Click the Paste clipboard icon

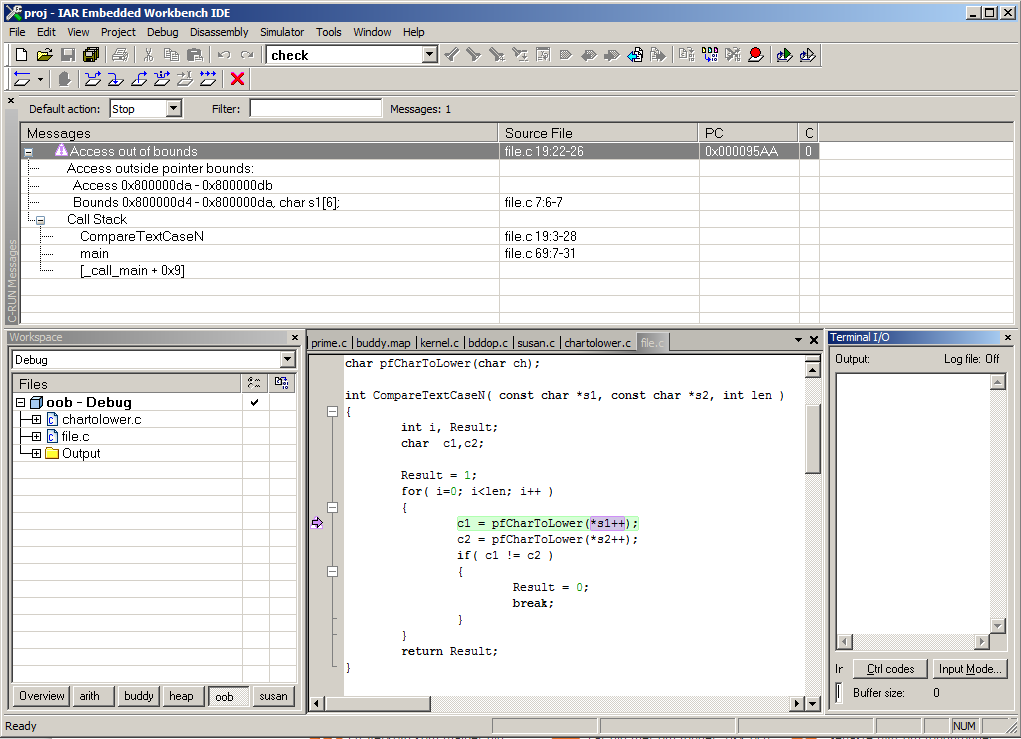tap(195, 55)
